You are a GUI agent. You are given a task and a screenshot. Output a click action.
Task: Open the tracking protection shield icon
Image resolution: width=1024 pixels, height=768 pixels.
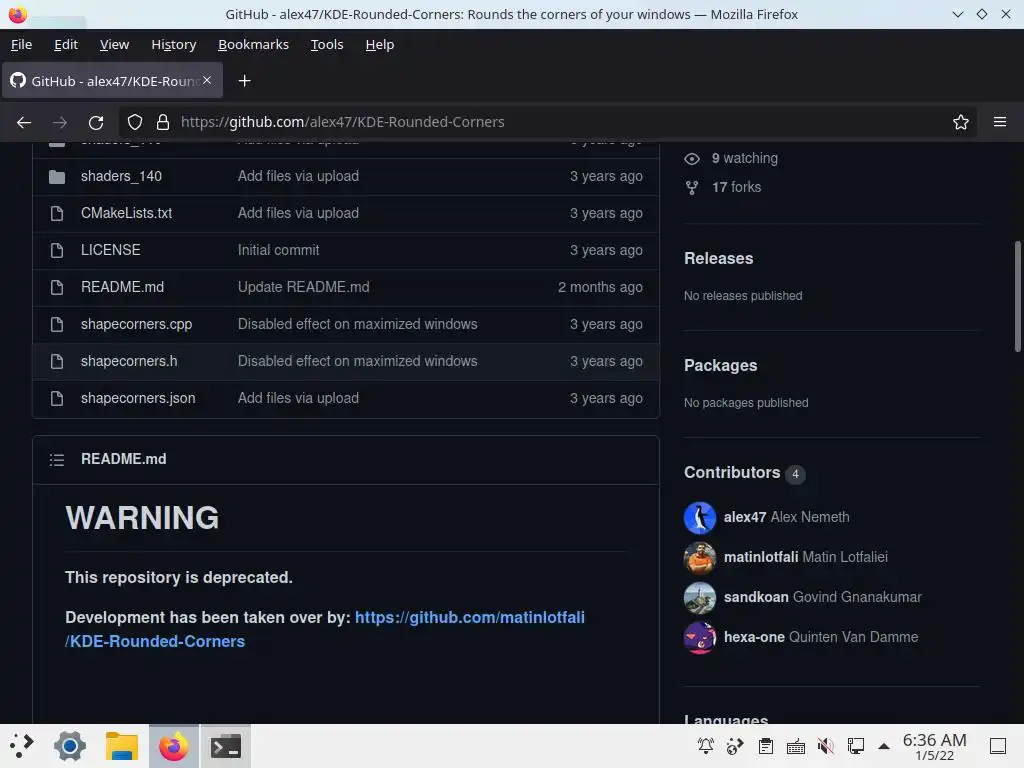135,122
